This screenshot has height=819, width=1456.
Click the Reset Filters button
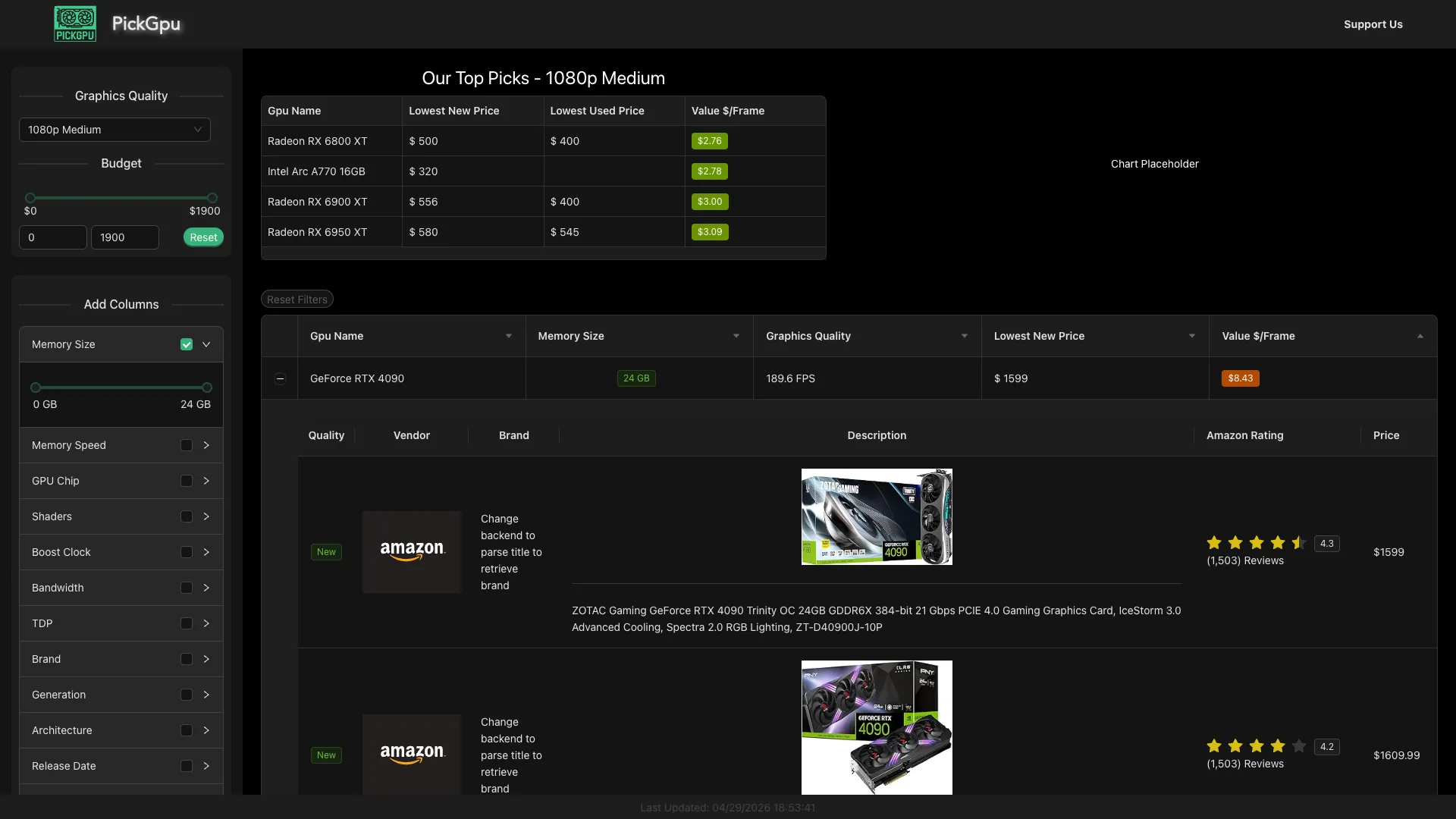(x=297, y=300)
